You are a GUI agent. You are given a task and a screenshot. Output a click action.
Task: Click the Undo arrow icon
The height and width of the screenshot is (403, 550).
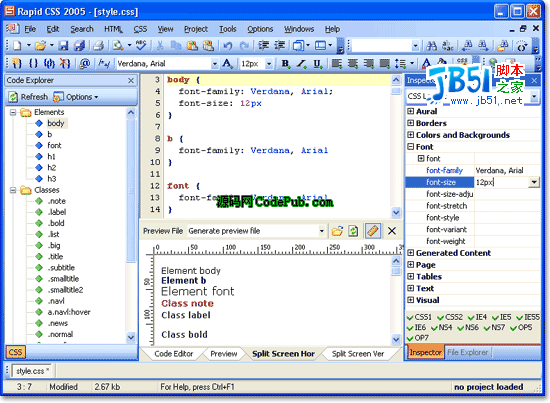(x=228, y=46)
